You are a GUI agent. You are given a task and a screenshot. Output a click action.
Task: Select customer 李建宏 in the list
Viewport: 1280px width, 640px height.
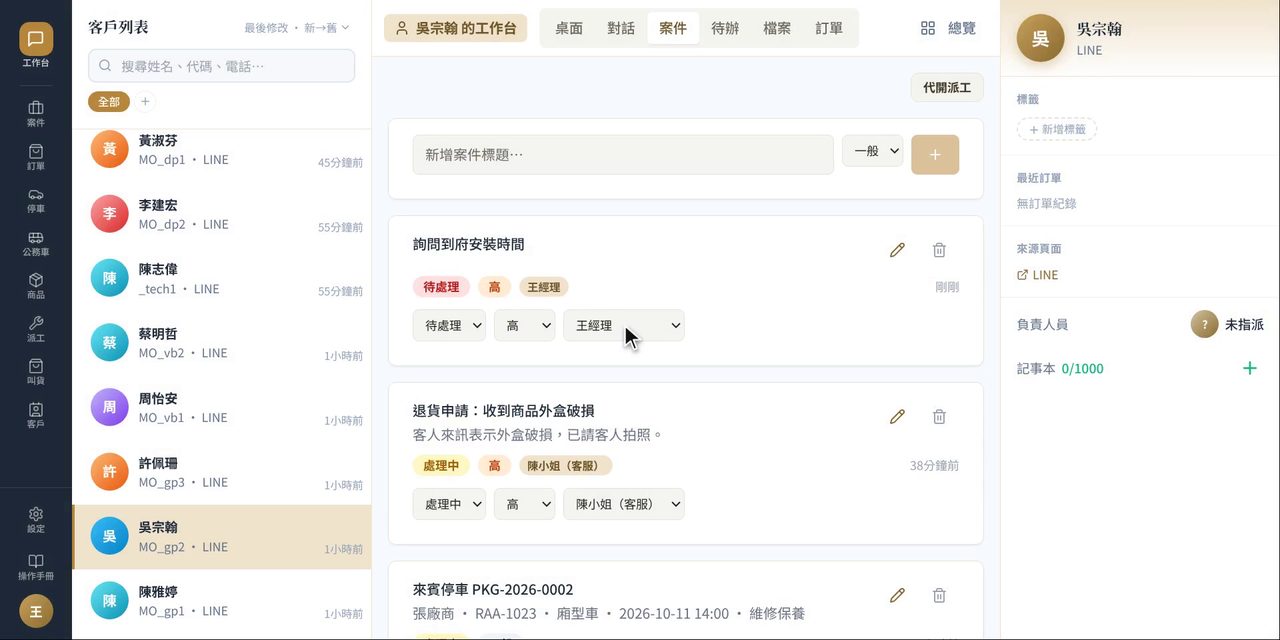(222, 214)
